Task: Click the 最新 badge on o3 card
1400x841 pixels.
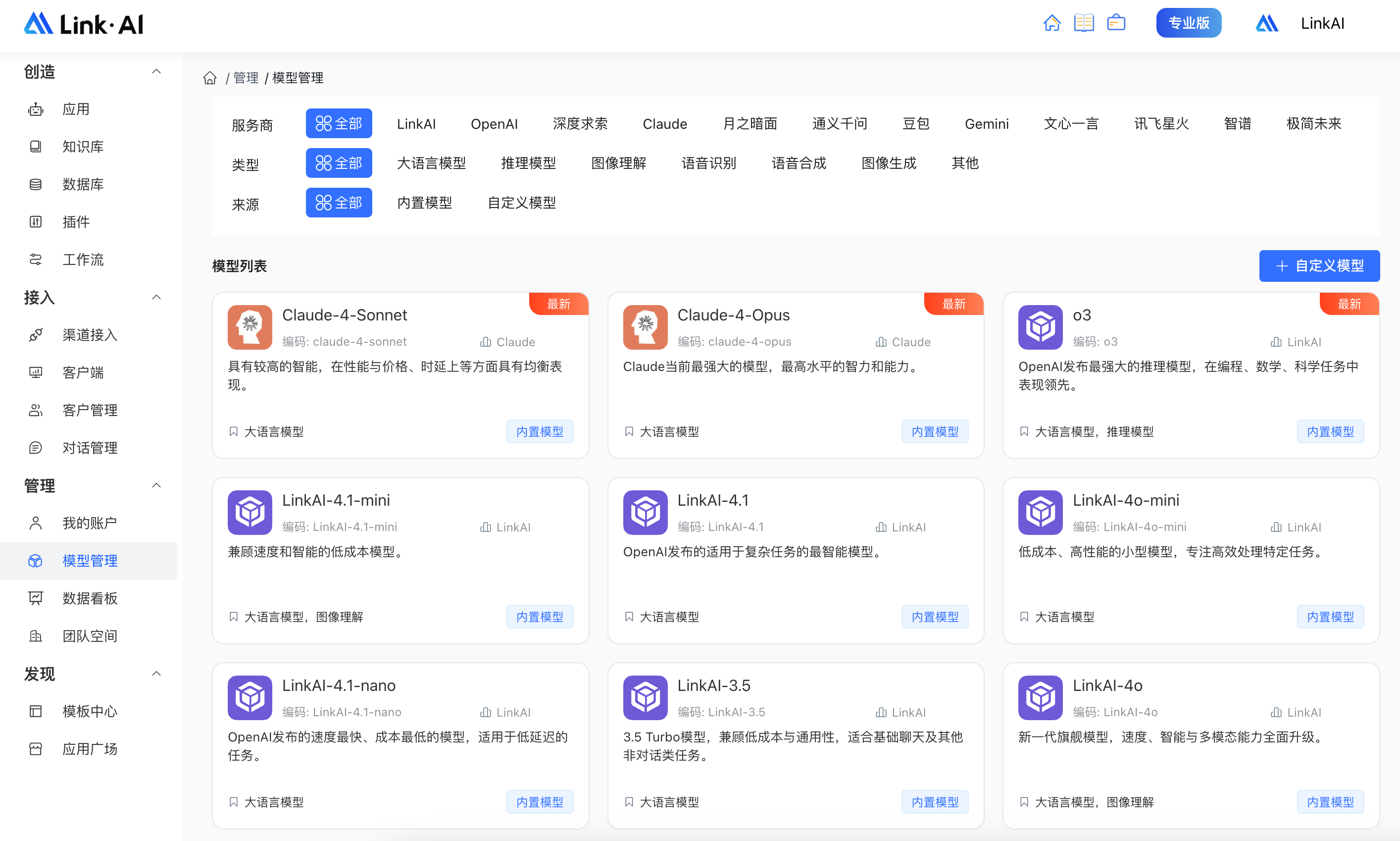Action: 1350,304
